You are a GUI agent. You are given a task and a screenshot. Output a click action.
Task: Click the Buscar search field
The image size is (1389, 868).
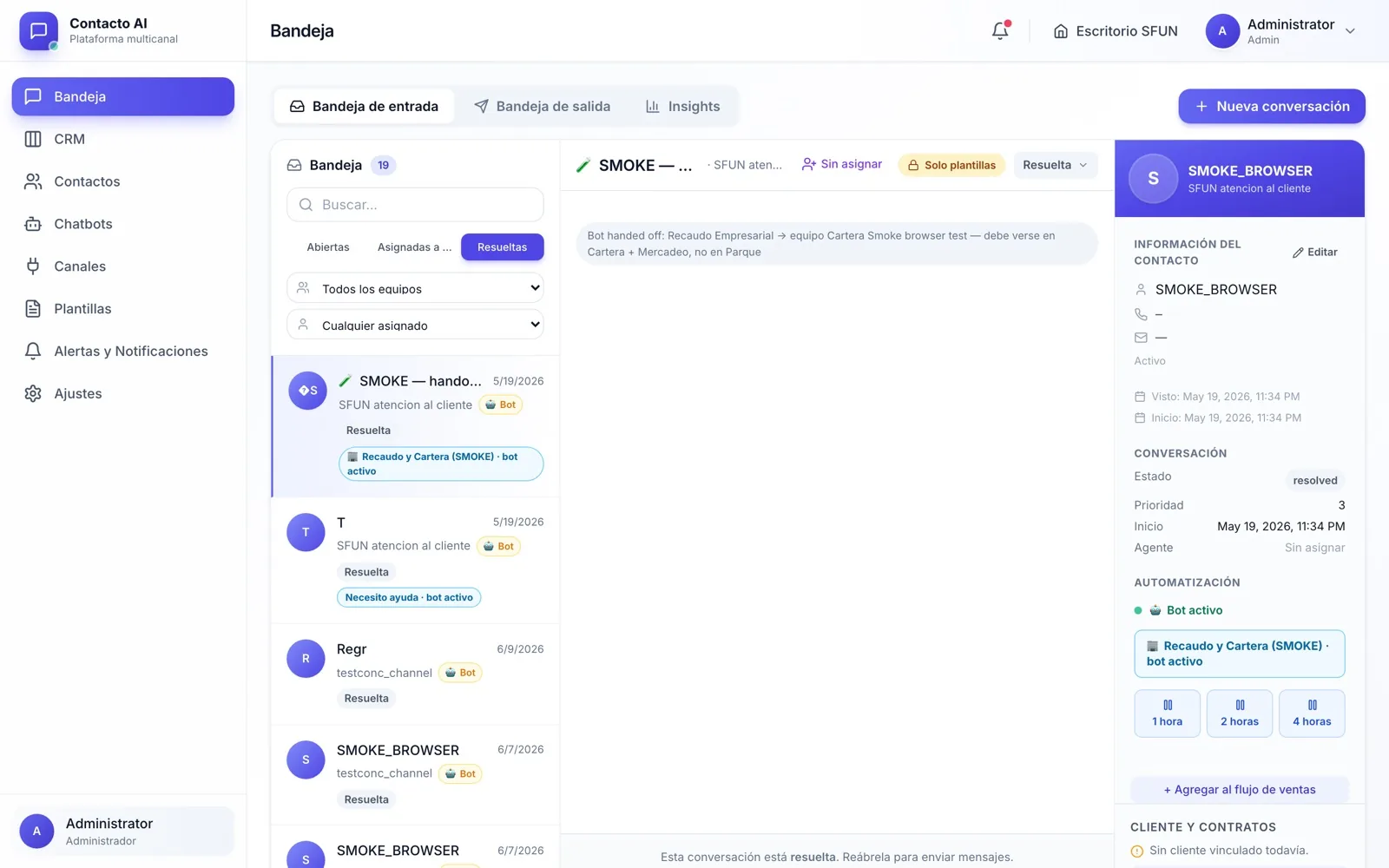pyautogui.click(x=415, y=205)
